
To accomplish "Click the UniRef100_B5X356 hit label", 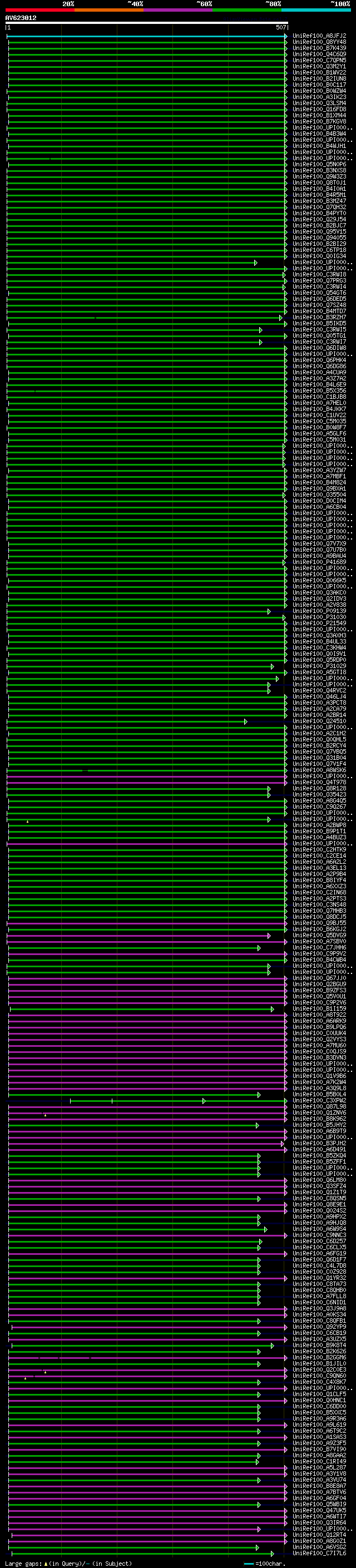I will point(319,391).
